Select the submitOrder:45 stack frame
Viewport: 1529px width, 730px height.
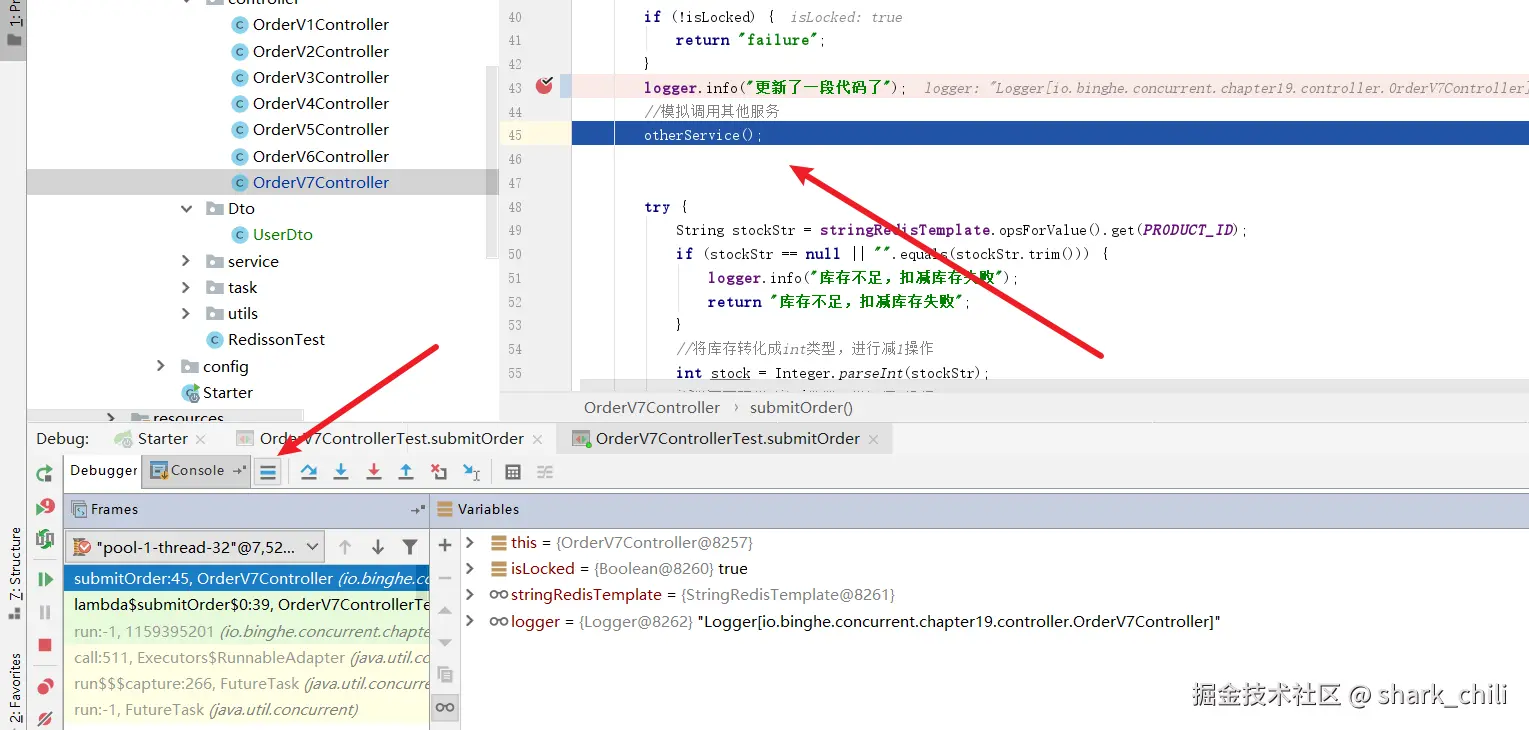pyautogui.click(x=246, y=579)
